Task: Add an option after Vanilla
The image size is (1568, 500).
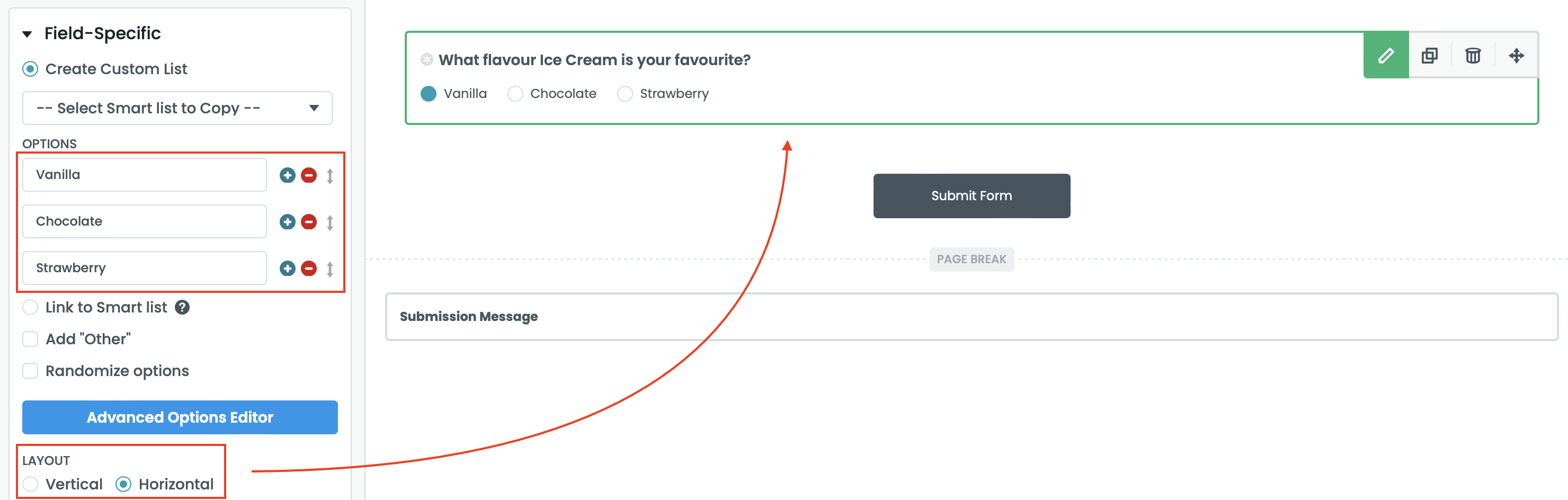Action: point(287,175)
